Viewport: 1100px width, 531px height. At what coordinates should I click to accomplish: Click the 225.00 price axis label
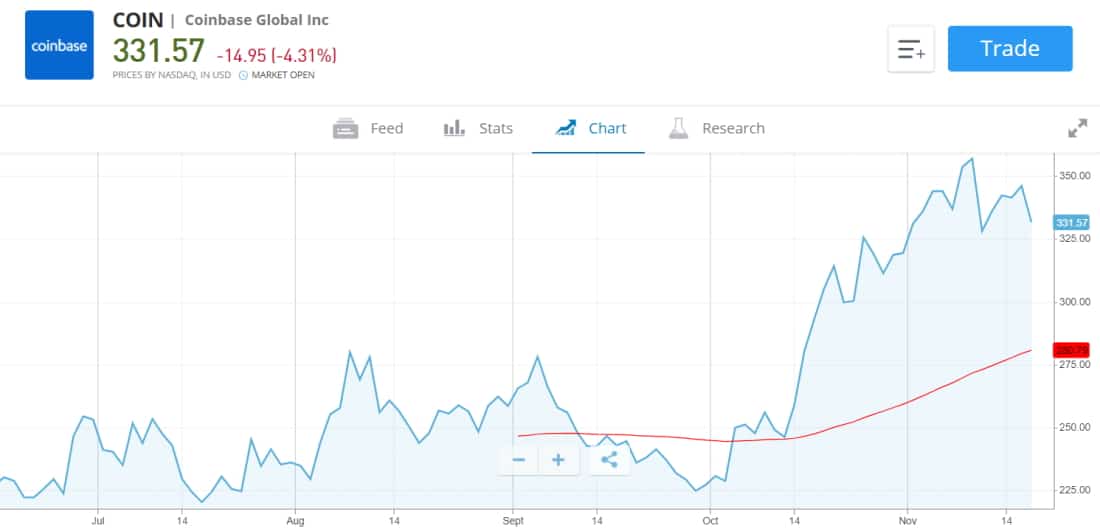[1075, 490]
